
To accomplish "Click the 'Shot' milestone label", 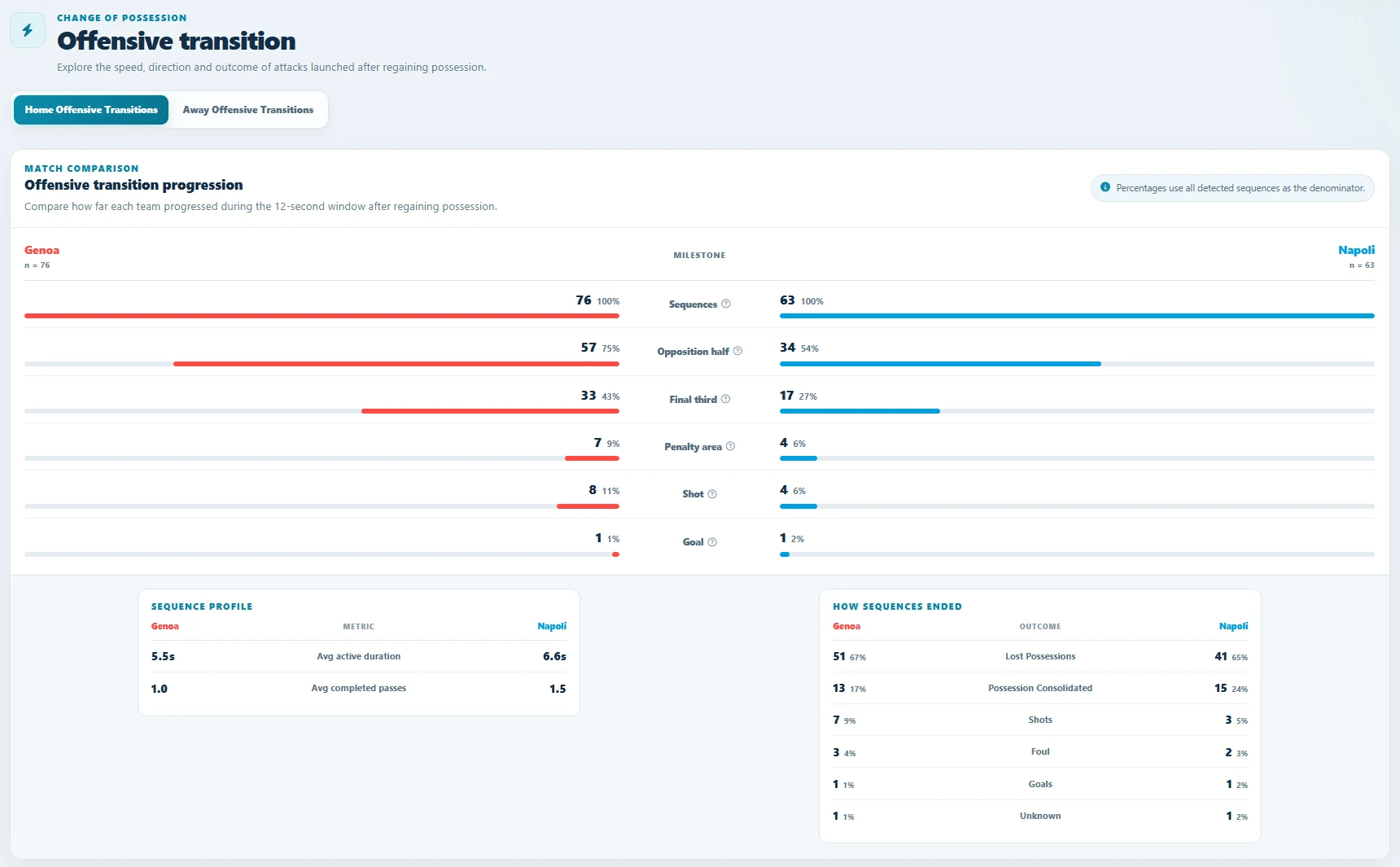I will tap(693, 494).
